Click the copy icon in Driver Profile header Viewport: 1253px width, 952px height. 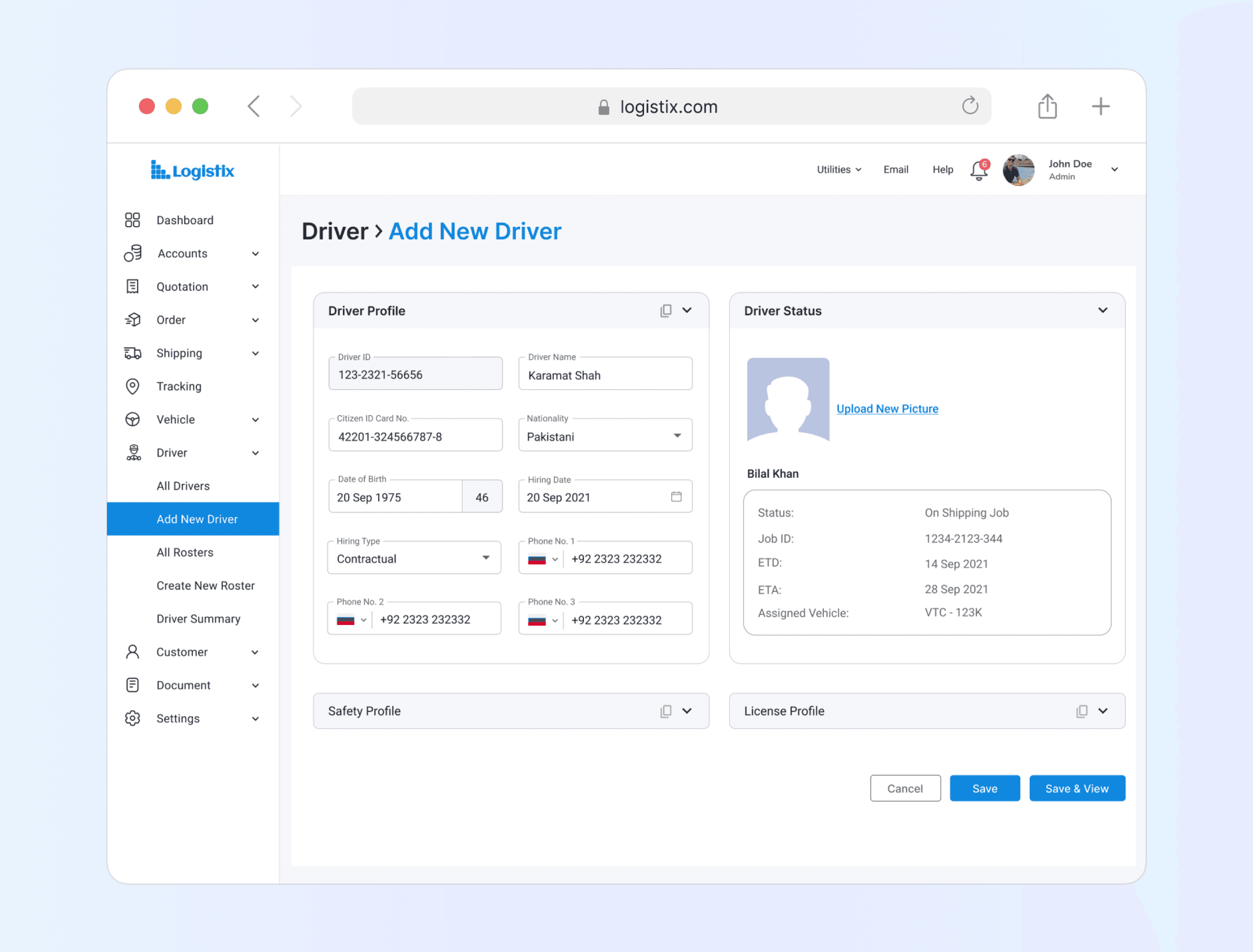point(666,310)
